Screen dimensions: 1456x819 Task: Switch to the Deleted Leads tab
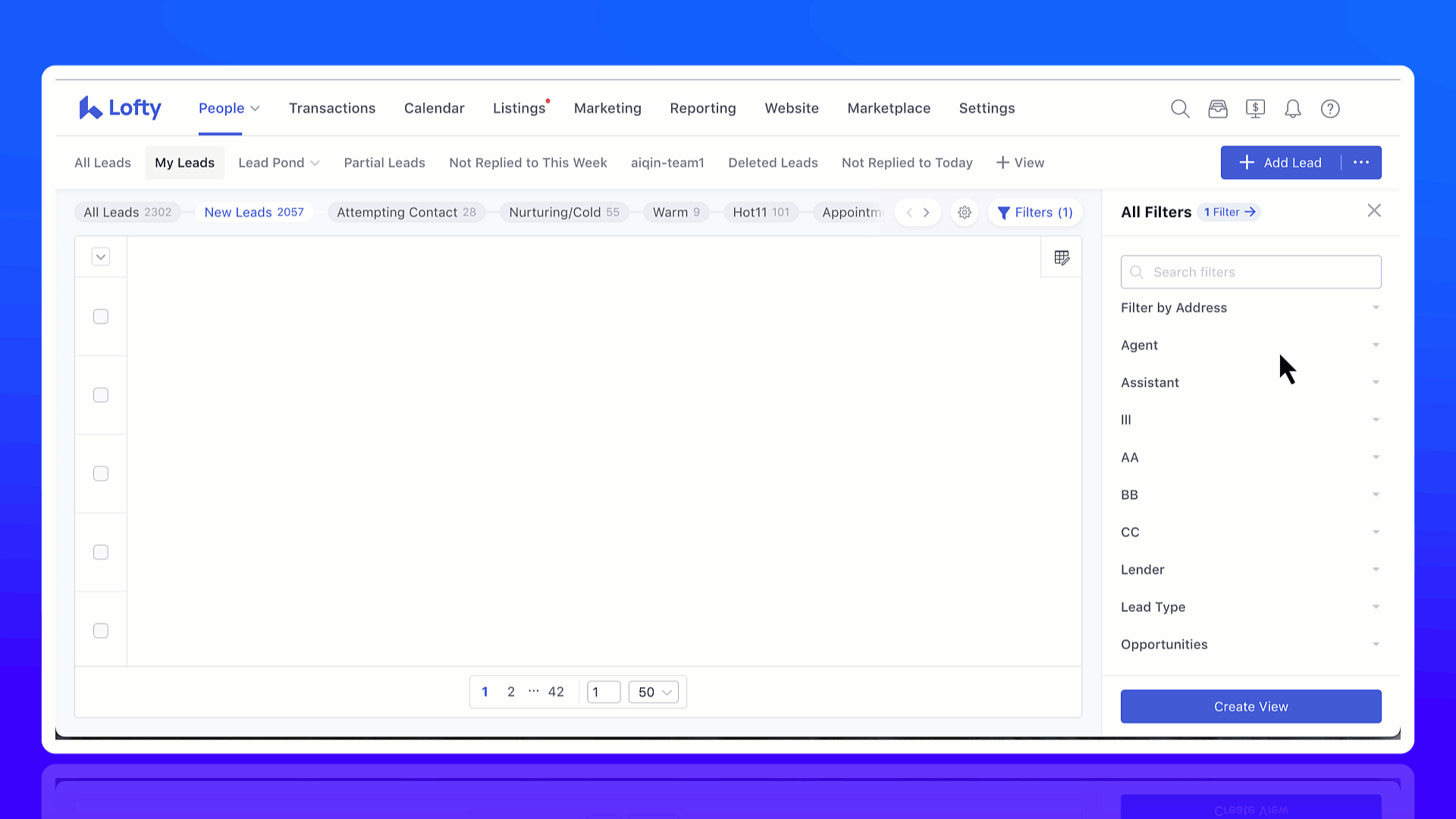pos(773,162)
